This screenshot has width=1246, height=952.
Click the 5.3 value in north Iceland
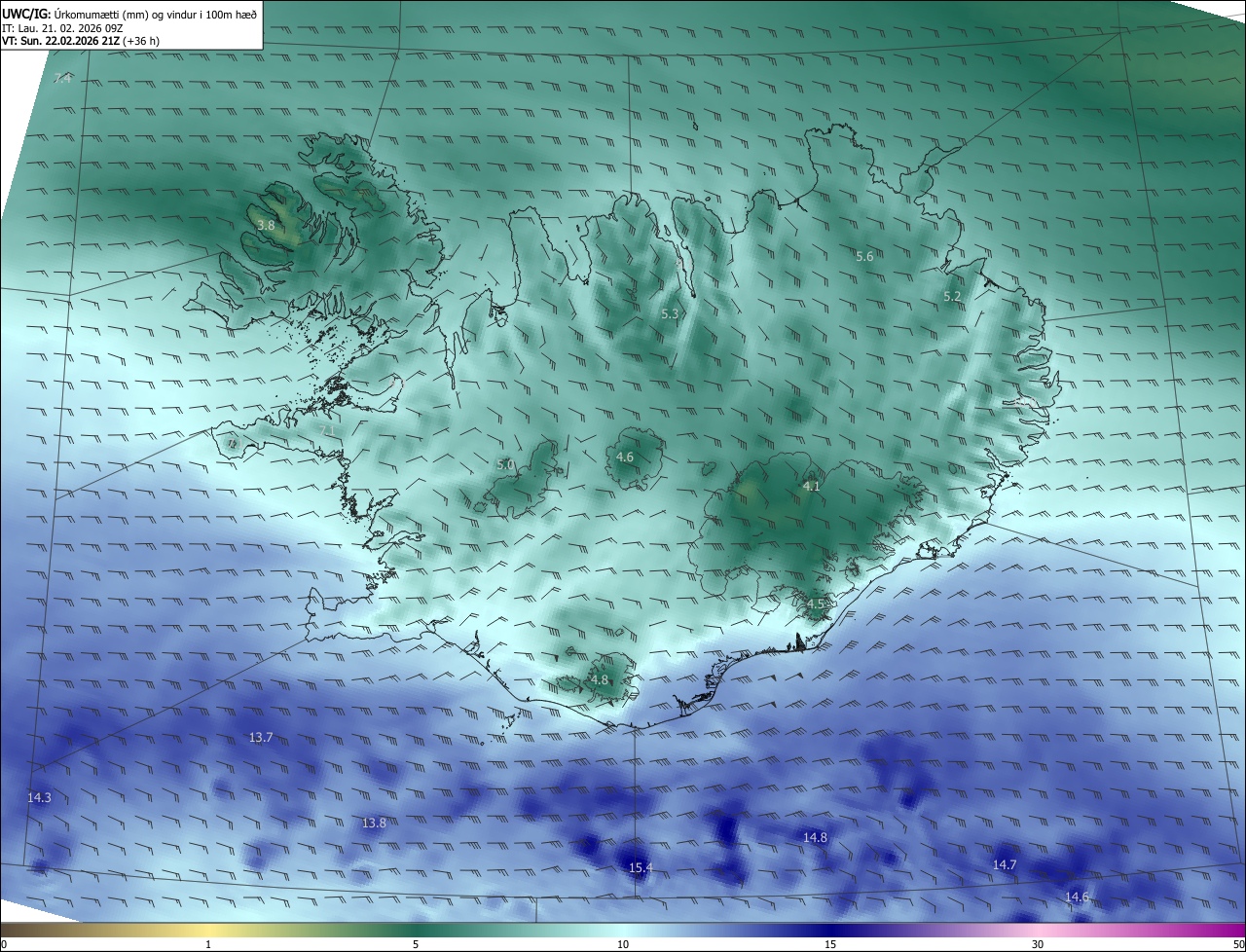point(670,313)
